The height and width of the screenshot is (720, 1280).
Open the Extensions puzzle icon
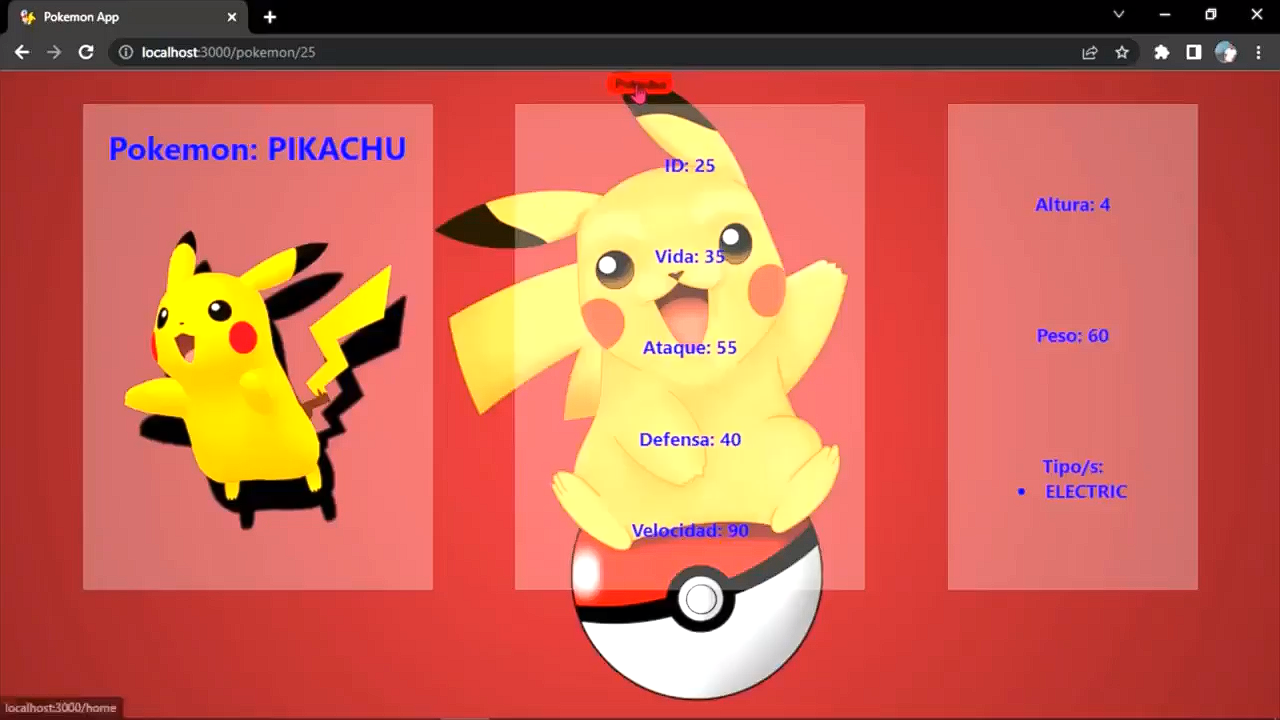(x=1161, y=52)
